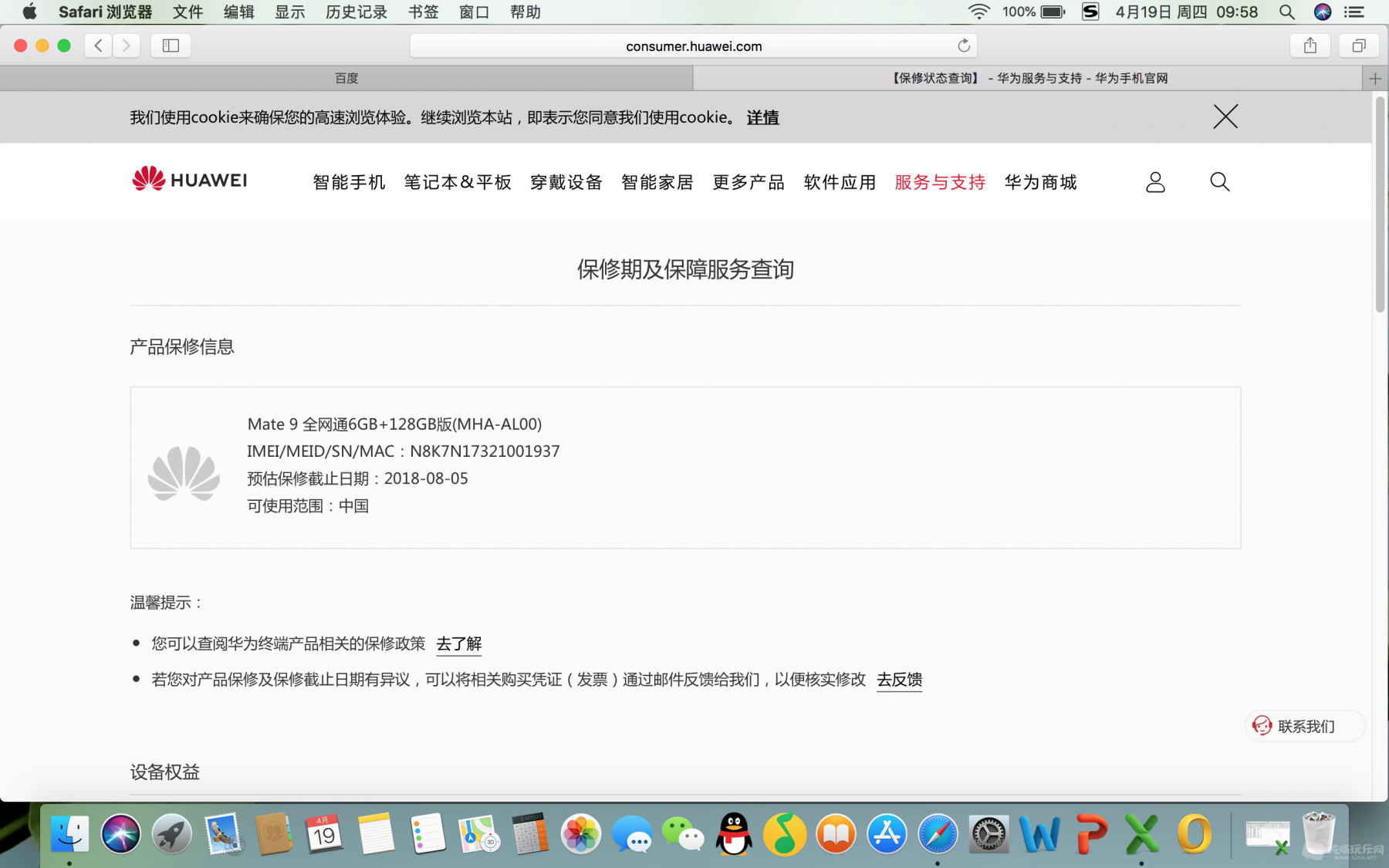Click serial number N8K7N17321001937 text
1389x868 pixels.
click(485, 451)
